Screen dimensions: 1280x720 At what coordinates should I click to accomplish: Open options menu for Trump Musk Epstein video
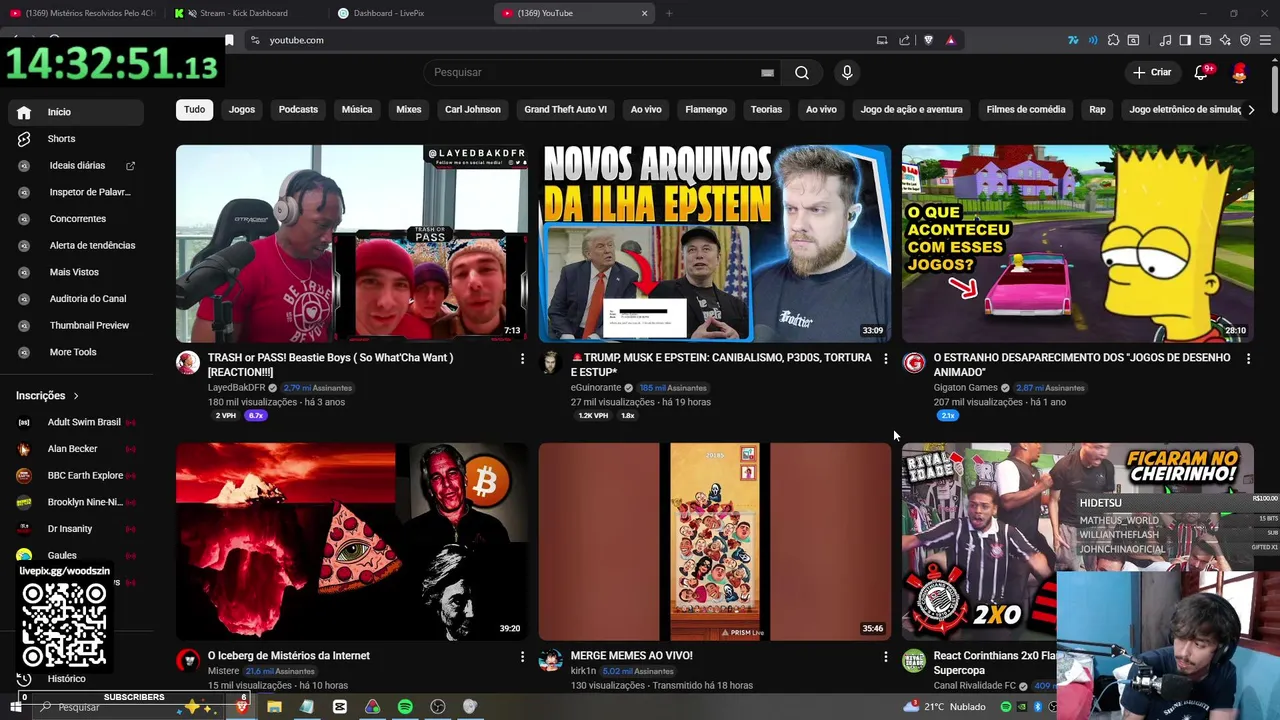pyautogui.click(x=885, y=358)
